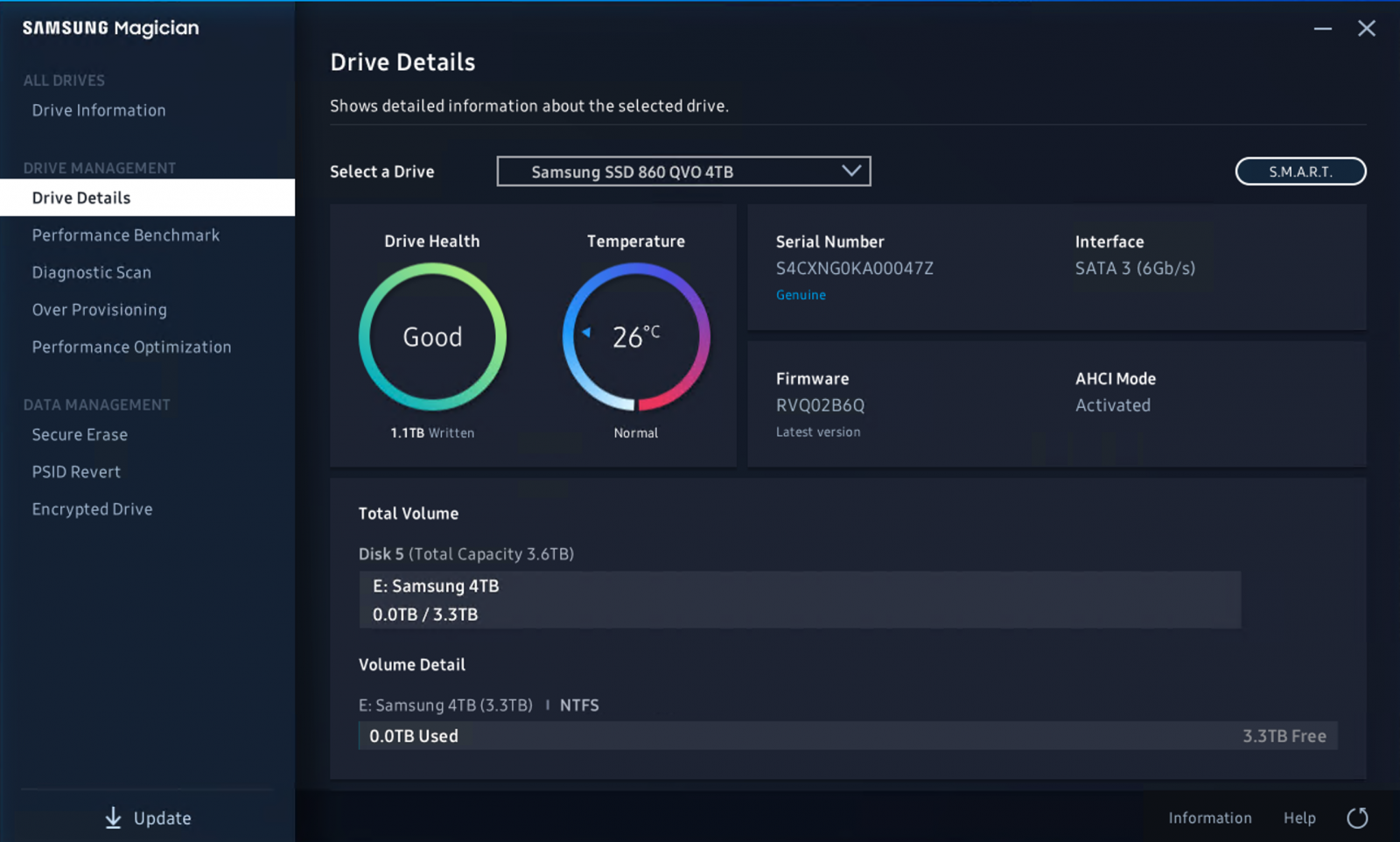The image size is (1400, 842).
Task: Click the Drive Health Good gauge
Action: click(x=432, y=337)
